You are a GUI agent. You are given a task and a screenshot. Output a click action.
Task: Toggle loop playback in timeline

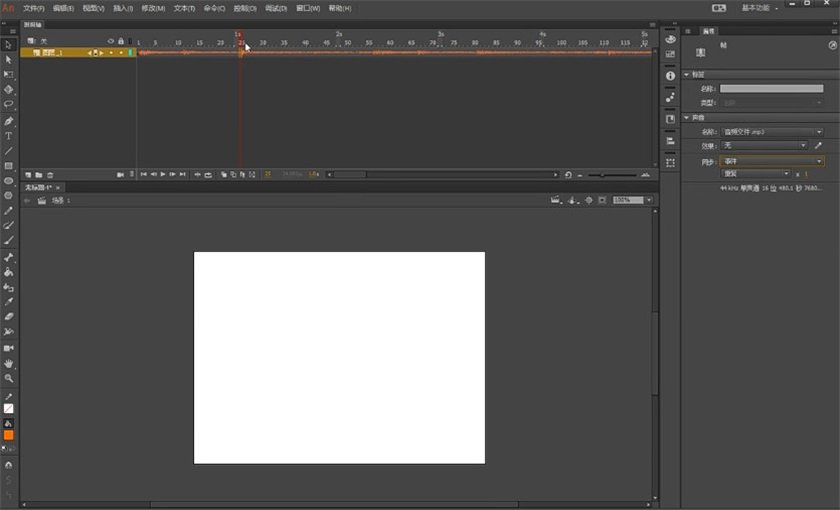pyautogui.click(x=208, y=175)
